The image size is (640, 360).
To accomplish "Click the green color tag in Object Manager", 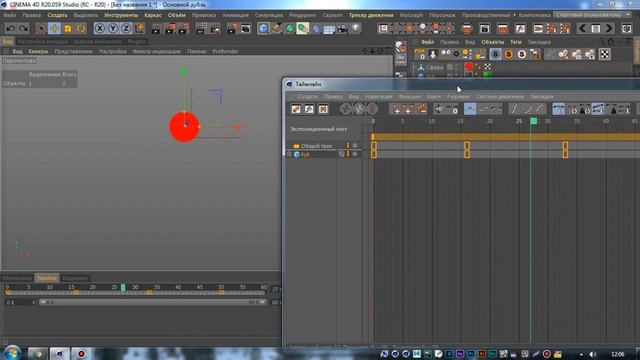I will [x=487, y=75].
